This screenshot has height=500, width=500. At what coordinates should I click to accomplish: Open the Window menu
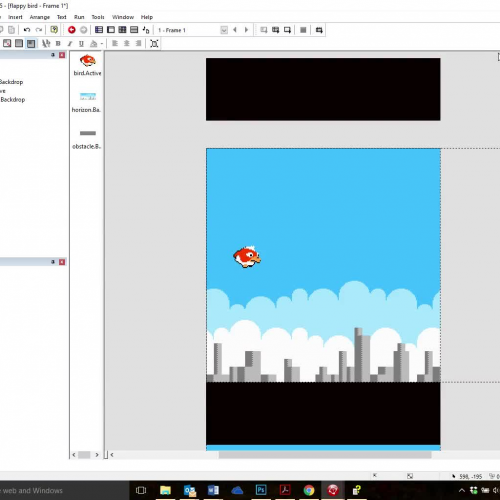[x=123, y=17]
